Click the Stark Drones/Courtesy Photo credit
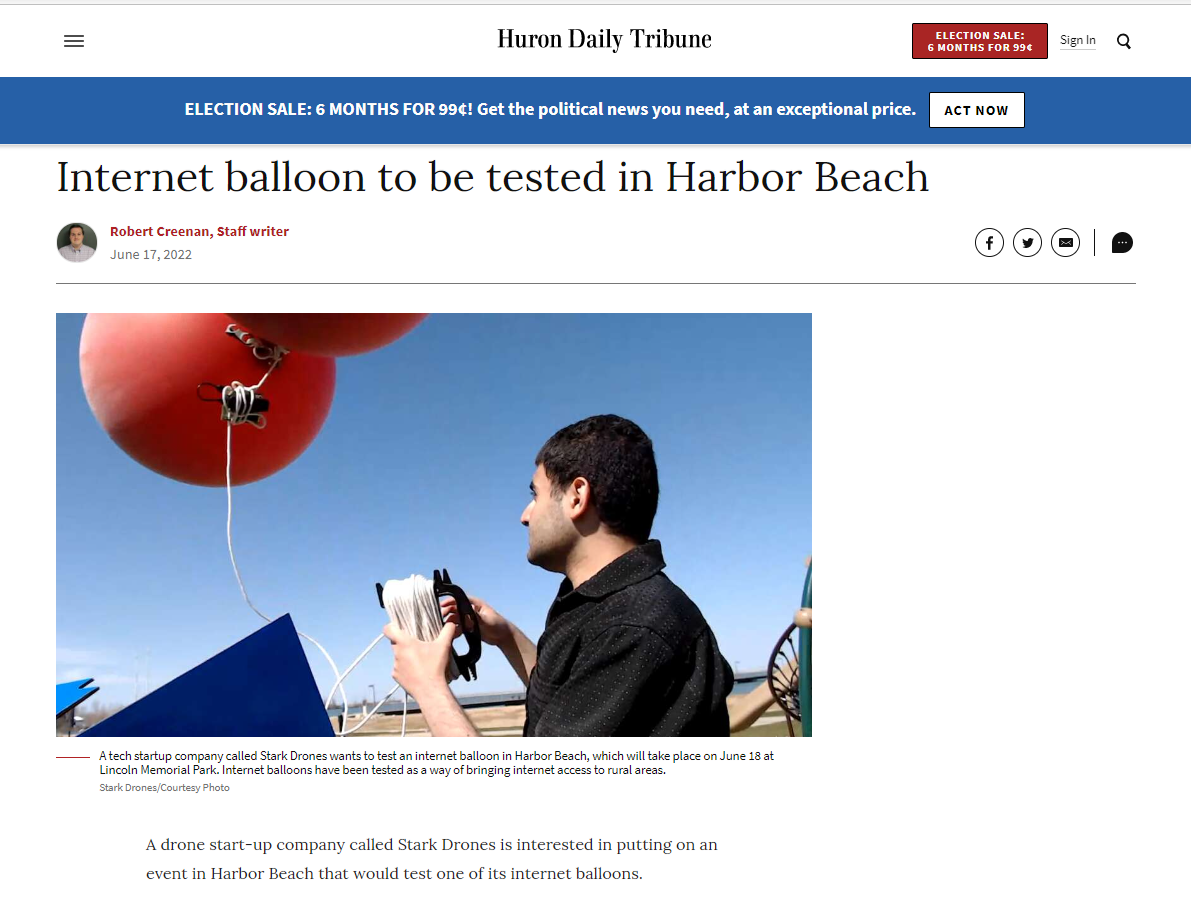Image resolution: width=1191 pixels, height=898 pixels. (164, 788)
